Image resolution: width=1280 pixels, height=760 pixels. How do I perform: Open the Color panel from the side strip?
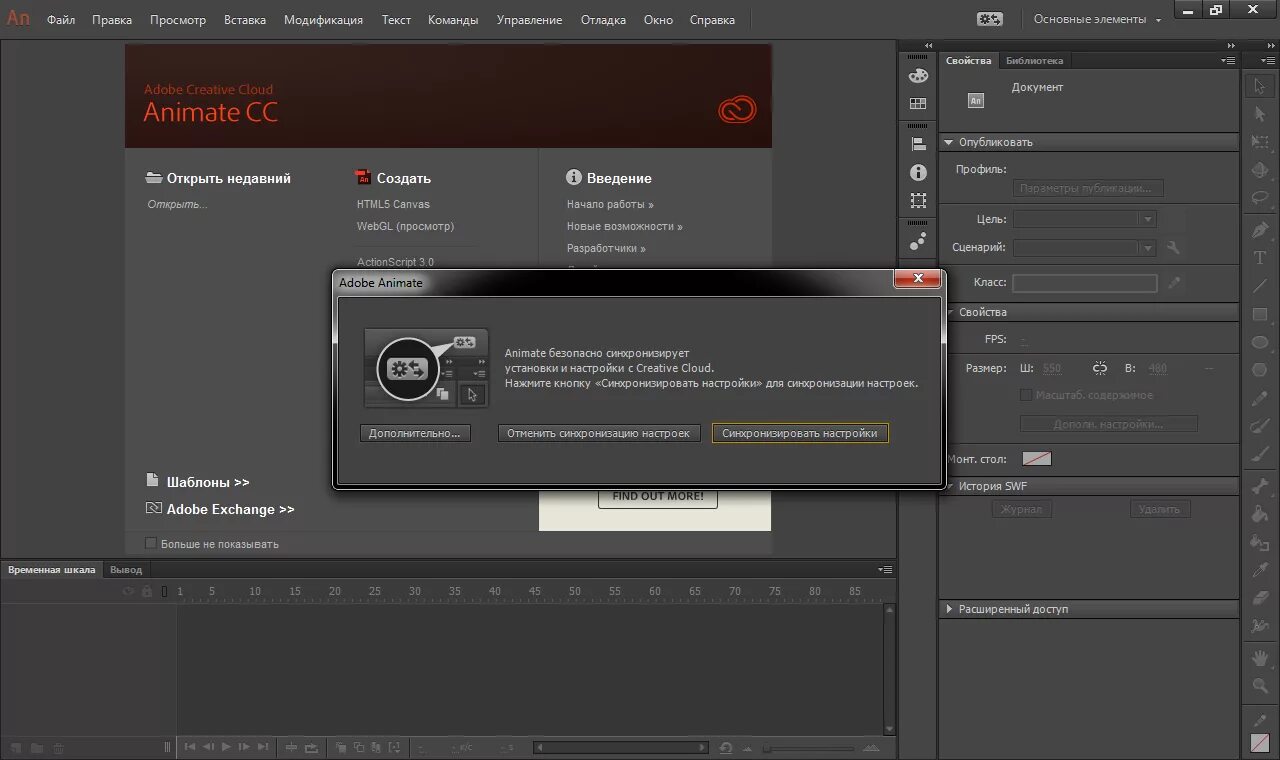coord(917,75)
